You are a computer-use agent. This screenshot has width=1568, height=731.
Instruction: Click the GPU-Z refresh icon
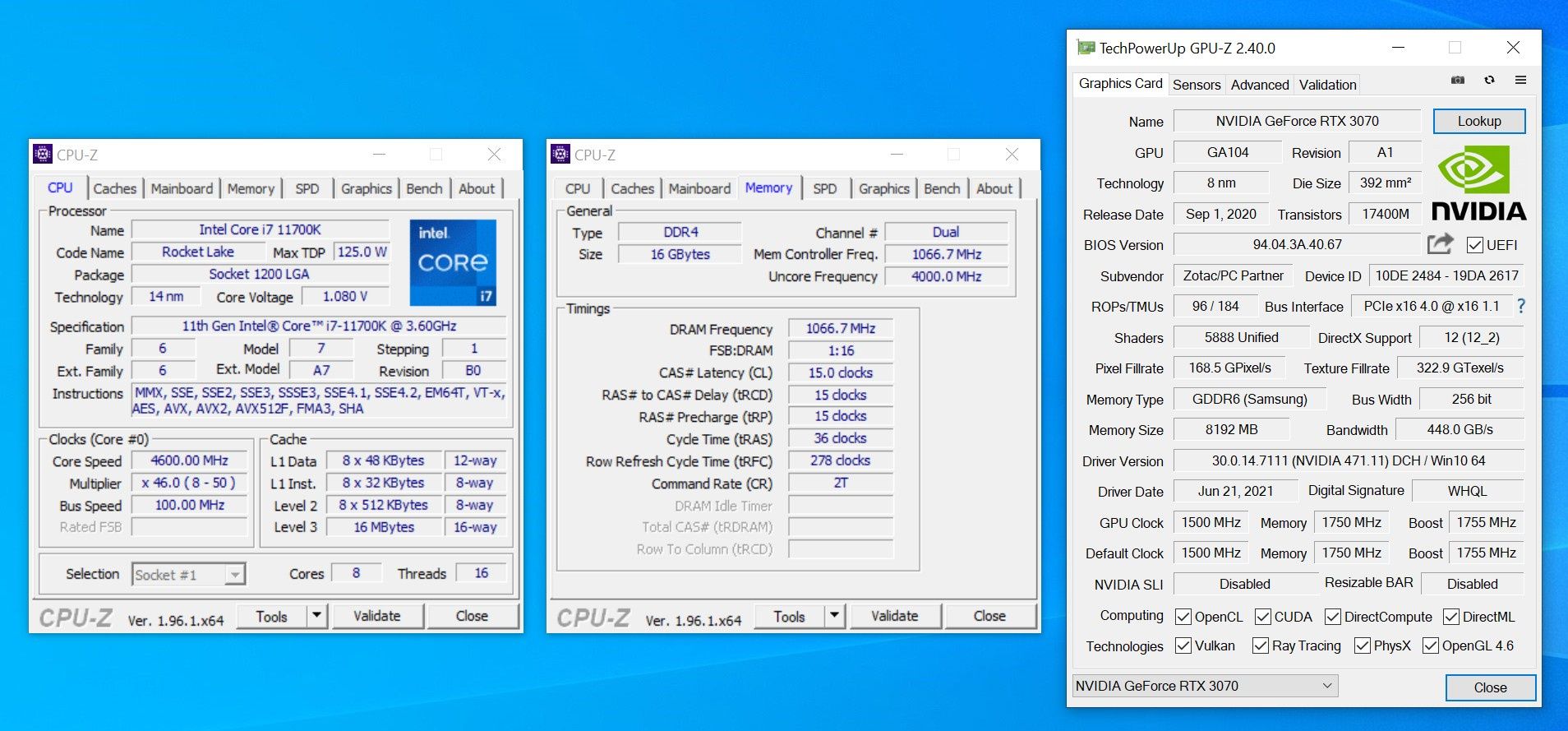(1489, 80)
